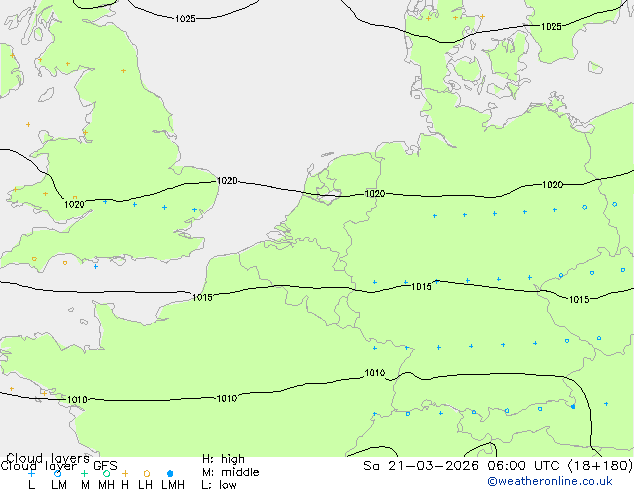634x490 pixels.
Task: Click the 1020 label off East Anglia coast
Action: click(x=227, y=181)
